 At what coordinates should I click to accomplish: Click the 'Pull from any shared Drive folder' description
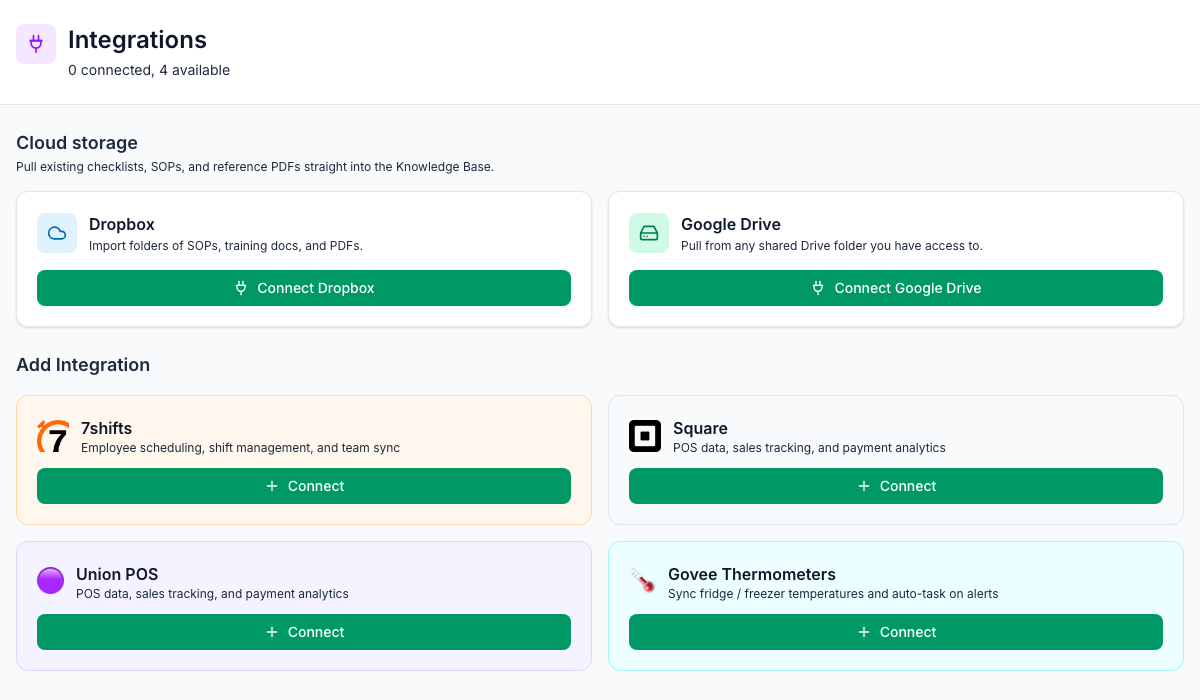click(832, 246)
